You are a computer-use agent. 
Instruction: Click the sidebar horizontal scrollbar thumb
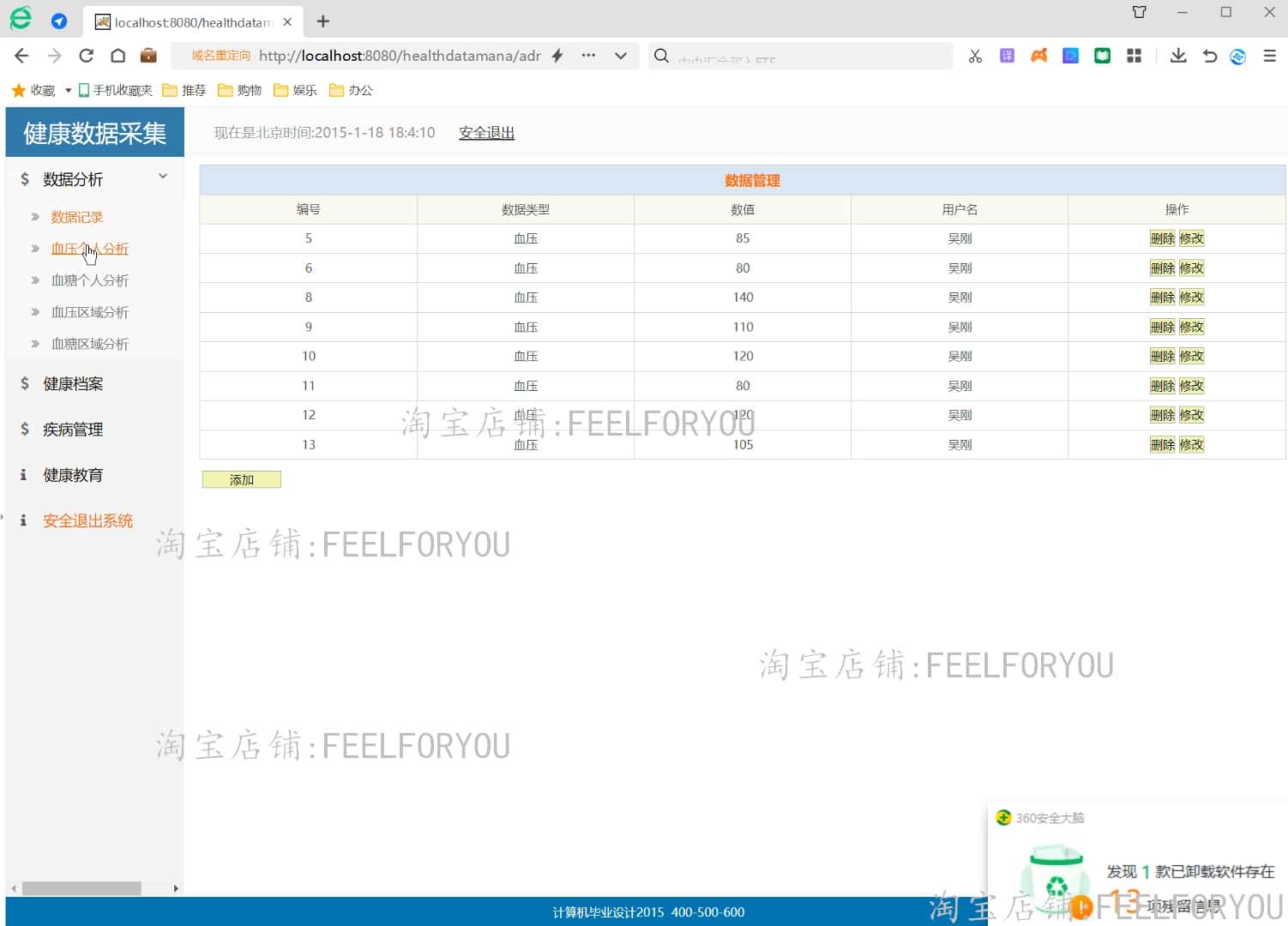coord(81,888)
